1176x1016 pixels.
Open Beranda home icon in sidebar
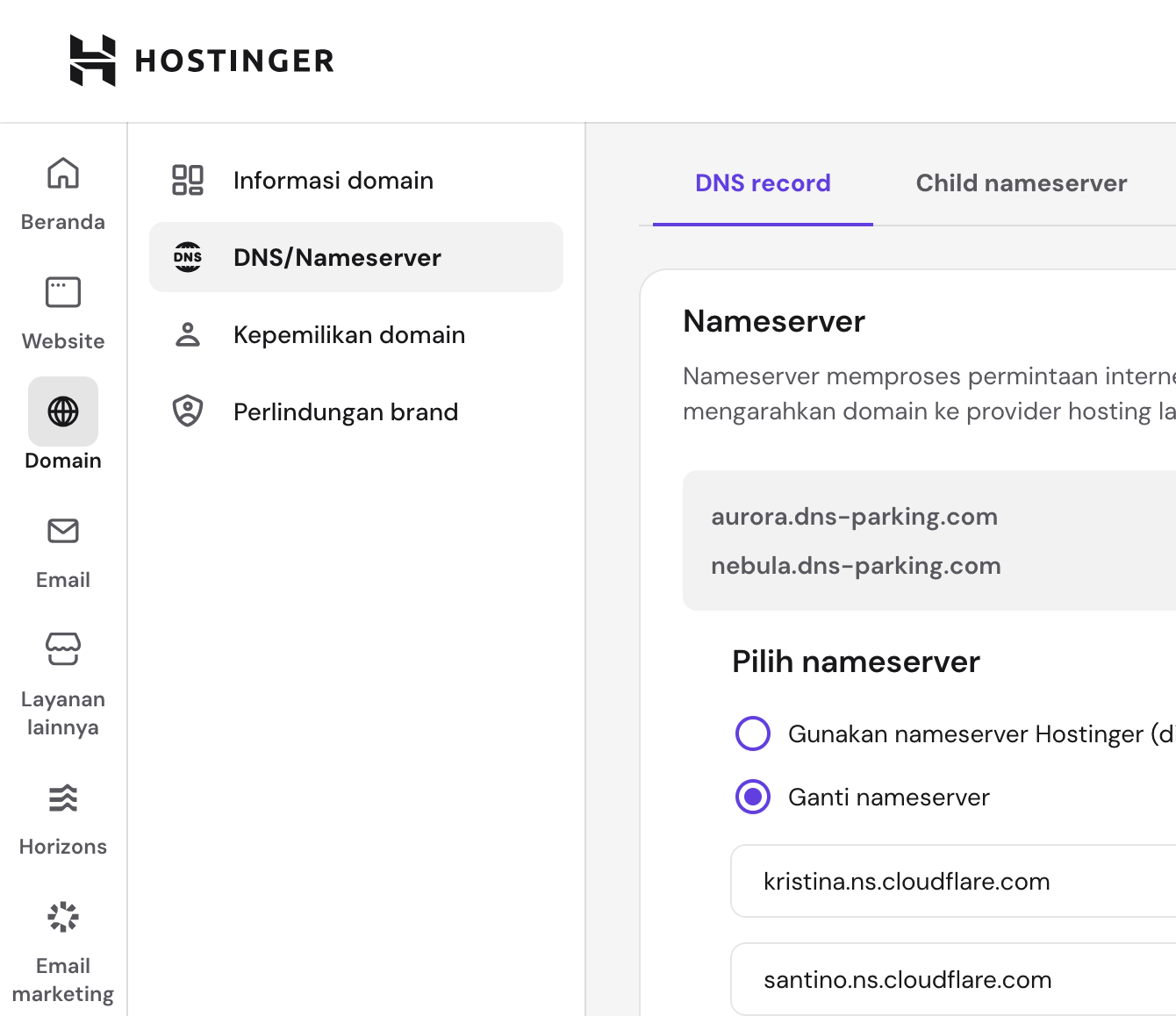point(63,173)
